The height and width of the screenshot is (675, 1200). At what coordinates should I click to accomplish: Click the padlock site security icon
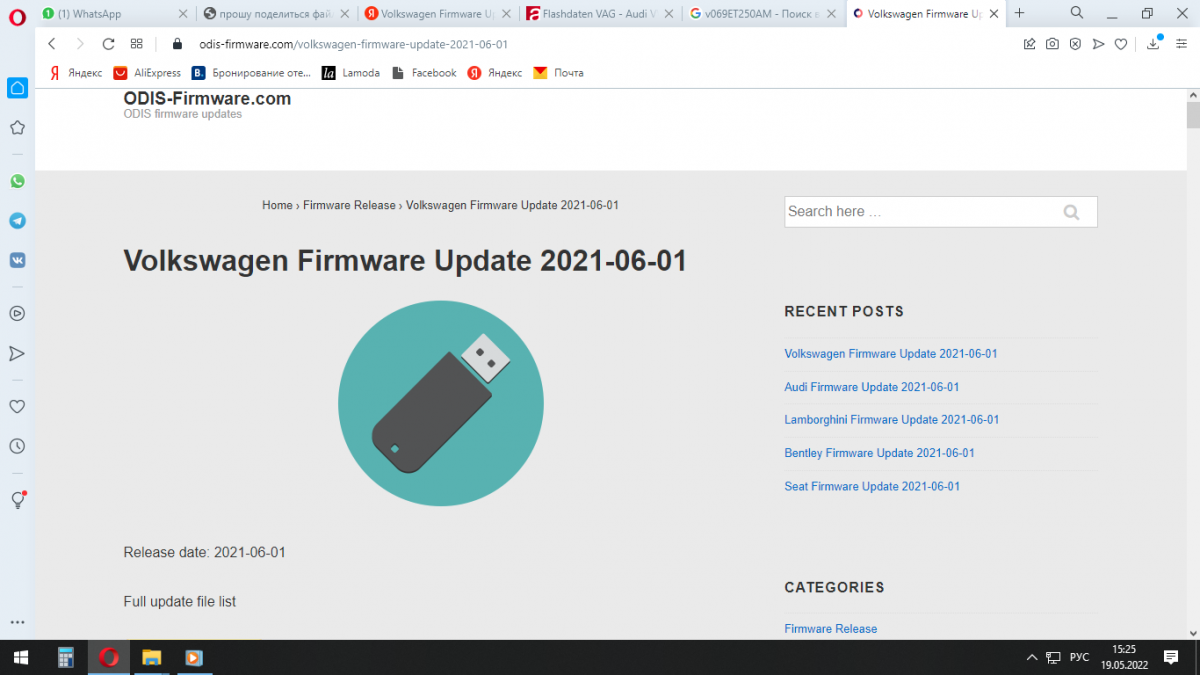(x=176, y=44)
